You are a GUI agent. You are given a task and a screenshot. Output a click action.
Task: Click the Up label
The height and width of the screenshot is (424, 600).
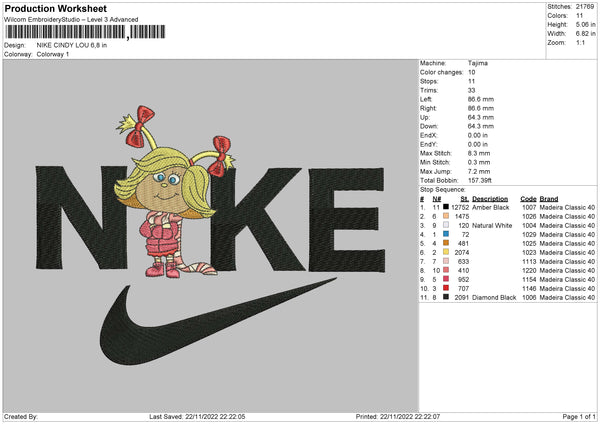(x=424, y=117)
